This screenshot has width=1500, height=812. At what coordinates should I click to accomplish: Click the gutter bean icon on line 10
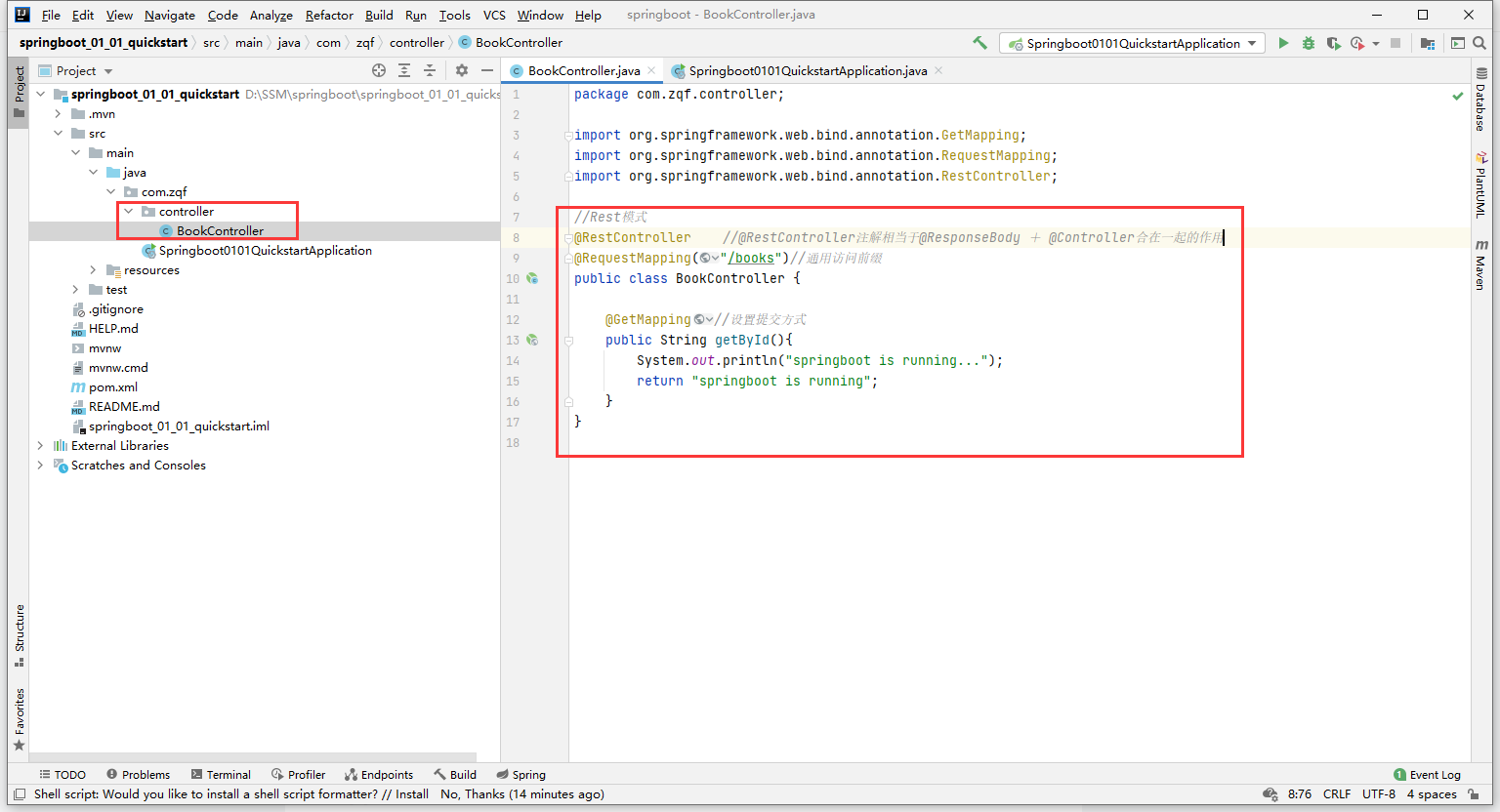[532, 278]
